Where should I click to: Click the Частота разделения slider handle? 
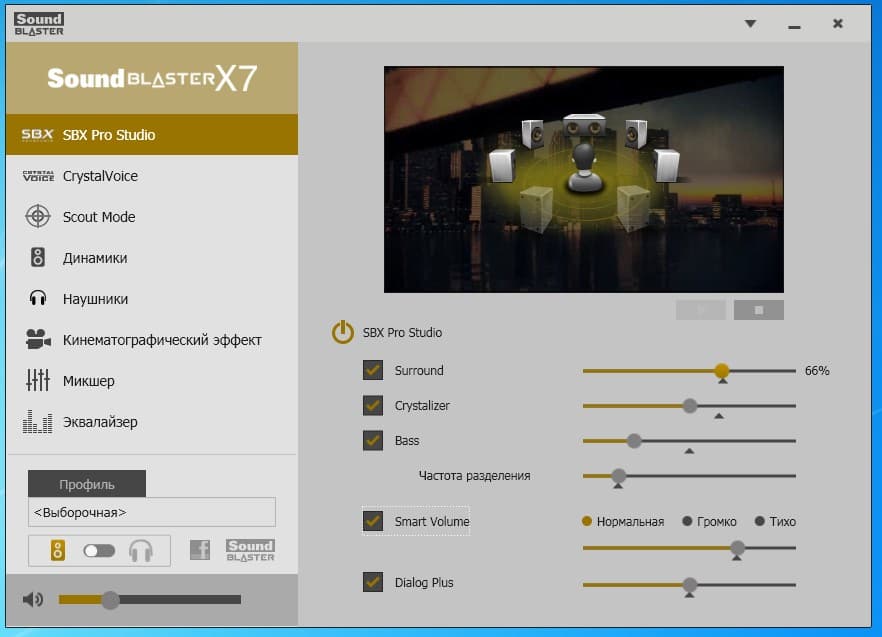(x=618, y=475)
